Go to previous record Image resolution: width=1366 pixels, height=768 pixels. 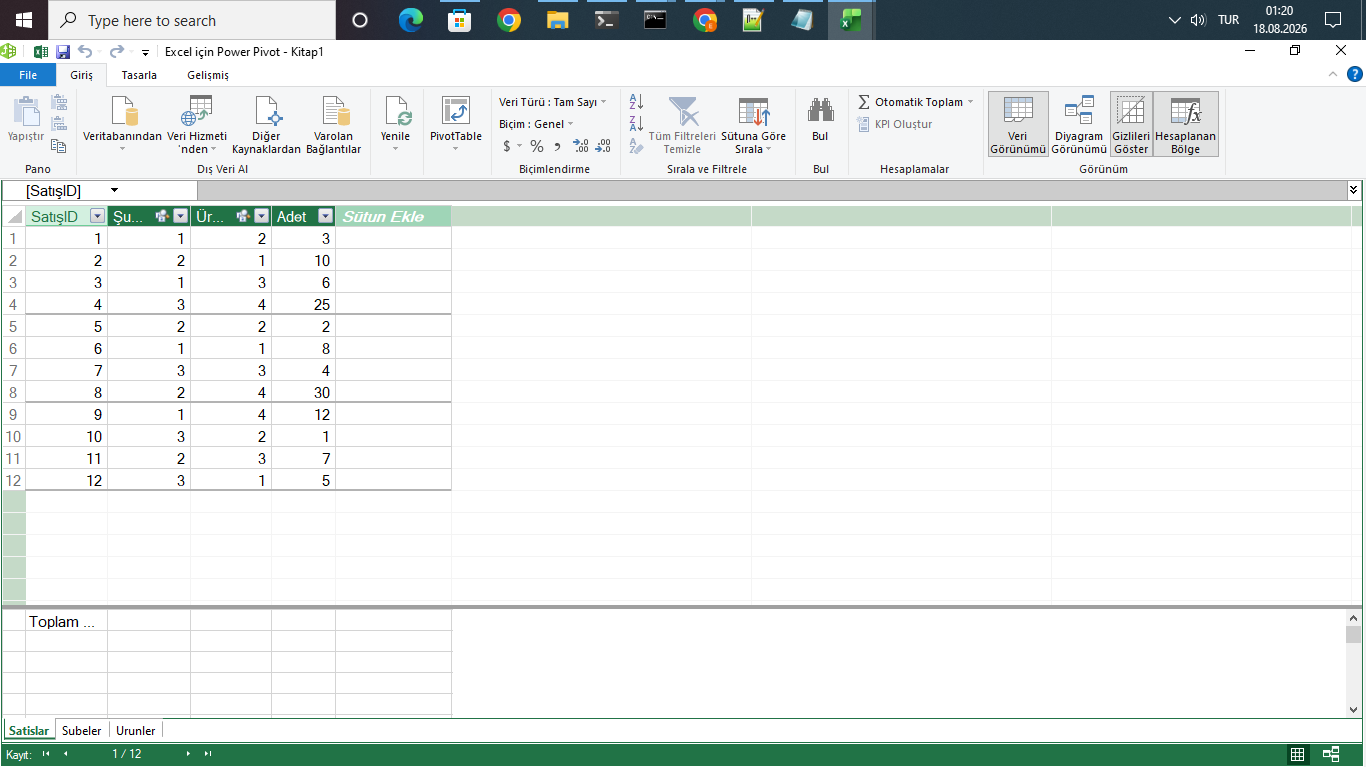pos(65,754)
